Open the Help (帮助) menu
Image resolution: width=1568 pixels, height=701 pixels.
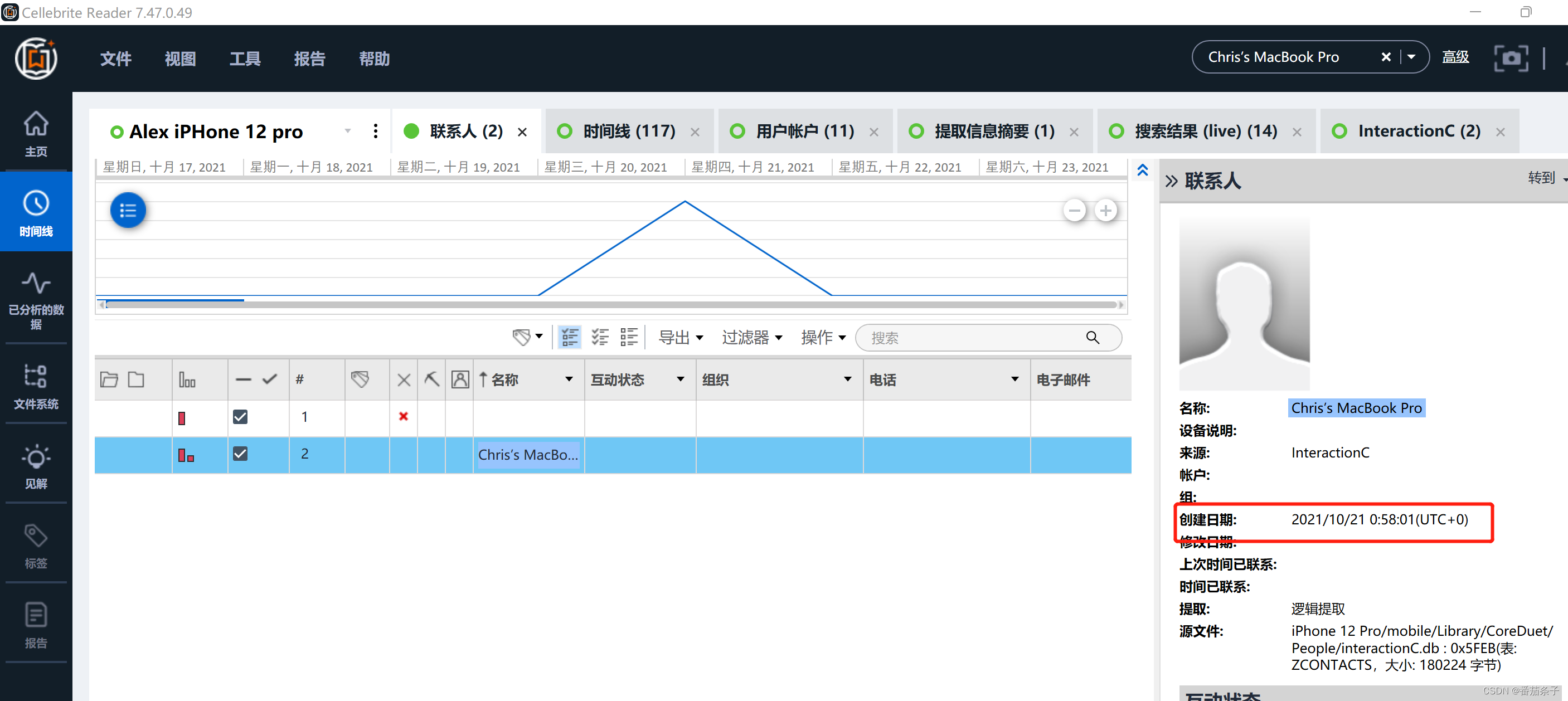coord(373,59)
